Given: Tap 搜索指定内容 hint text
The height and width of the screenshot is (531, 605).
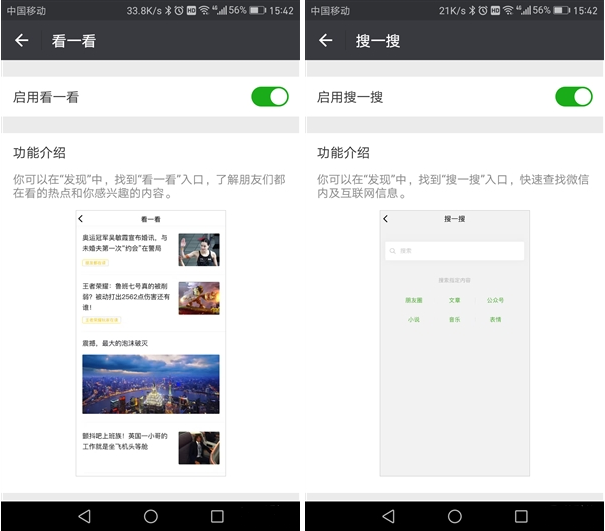Looking at the screenshot, I should (x=455, y=280).
